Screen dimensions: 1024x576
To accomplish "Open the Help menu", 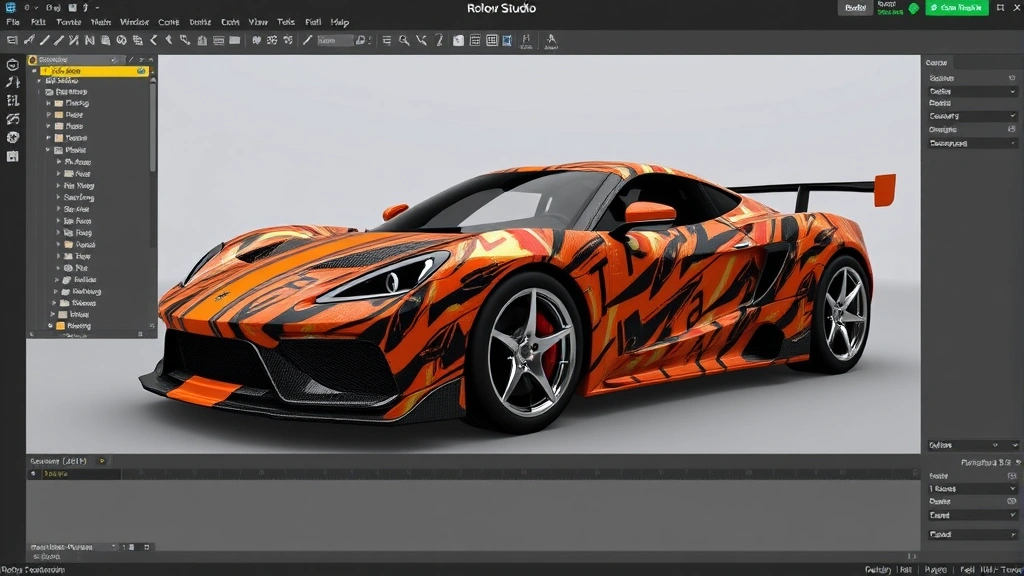I will tap(339, 22).
